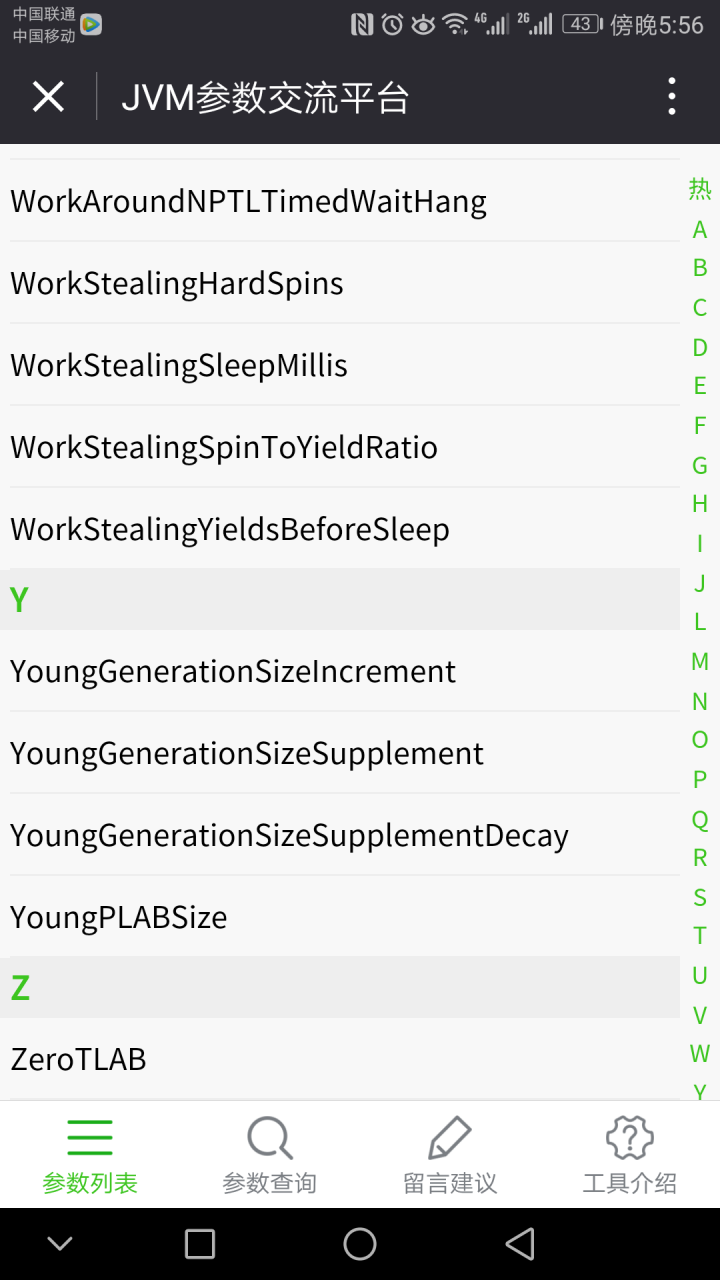Viewport: 720px width, 1280px height.
Task: Jump to letter W in side index
Action: coord(700,1054)
